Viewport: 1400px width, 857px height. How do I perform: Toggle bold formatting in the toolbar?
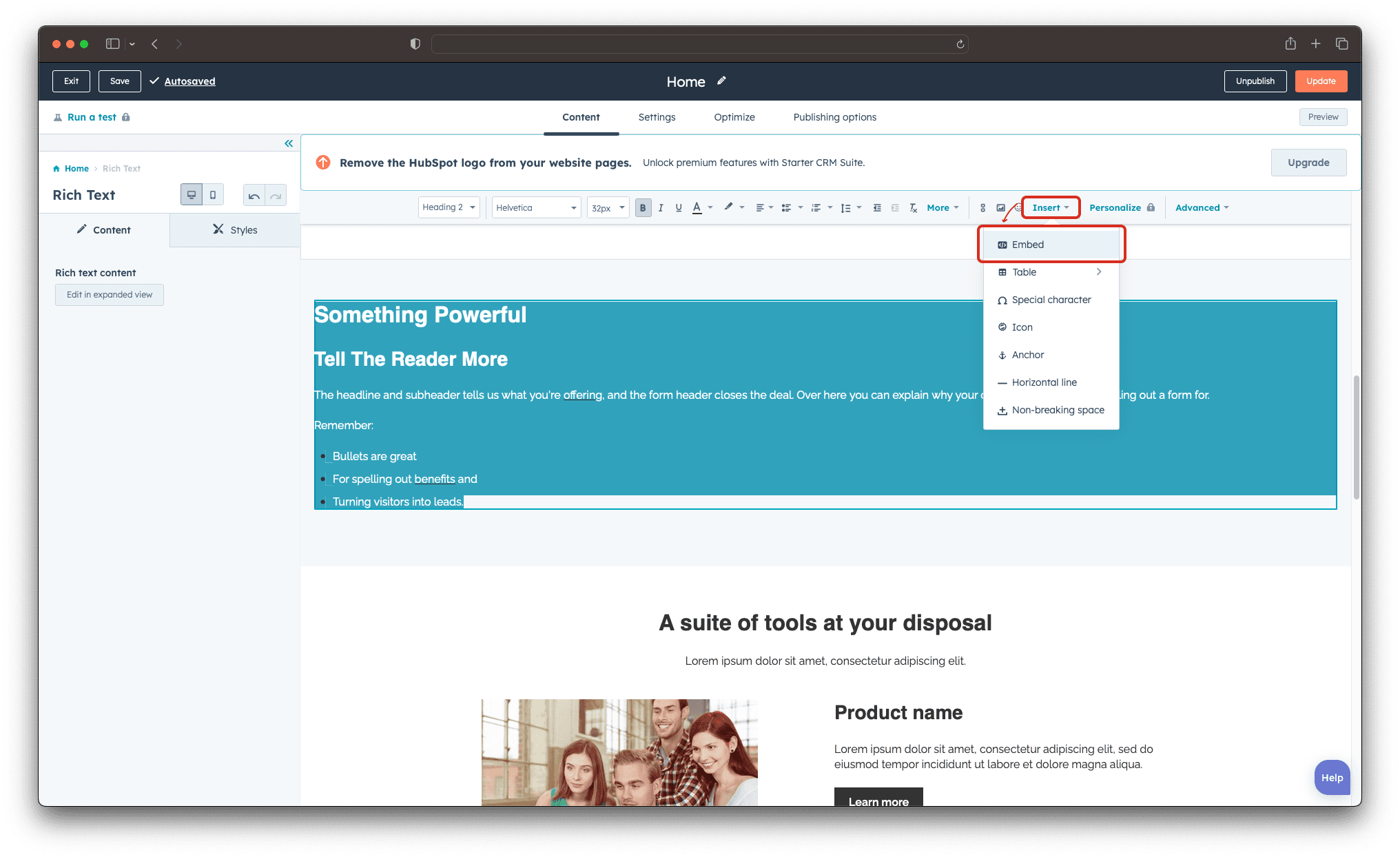[x=643, y=207]
